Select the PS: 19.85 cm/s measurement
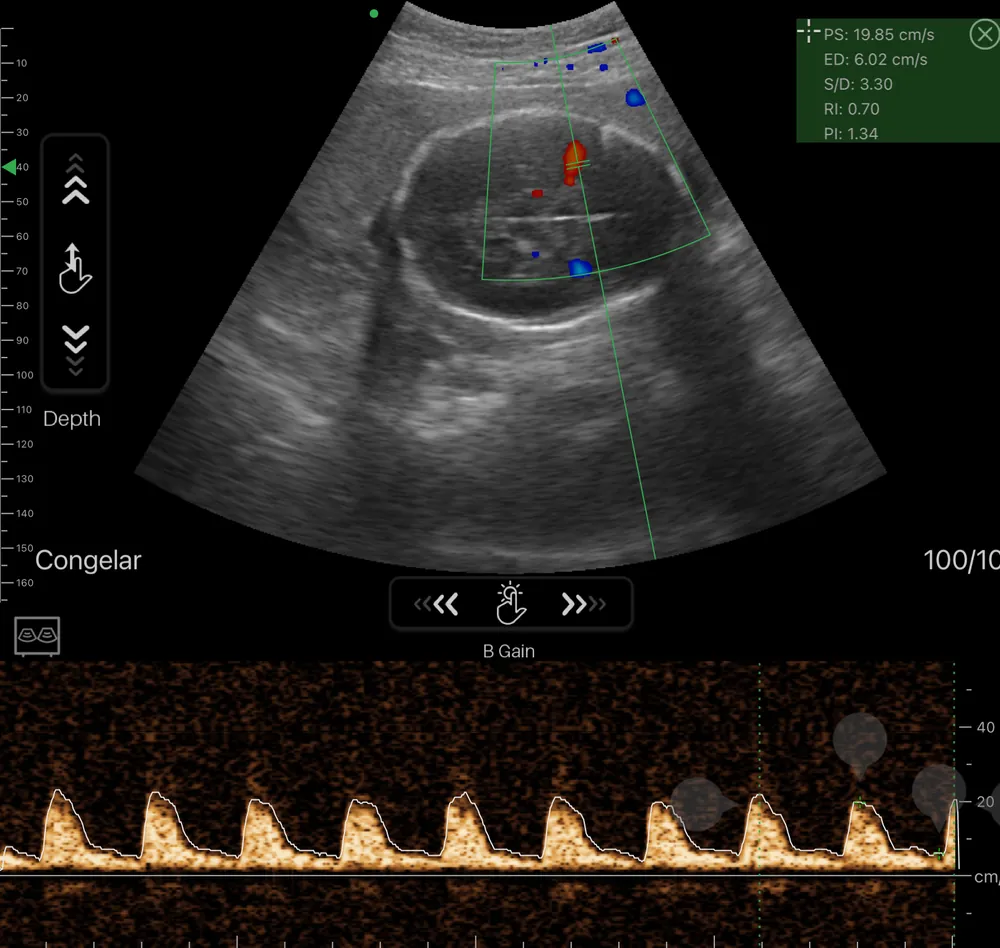 click(x=879, y=34)
